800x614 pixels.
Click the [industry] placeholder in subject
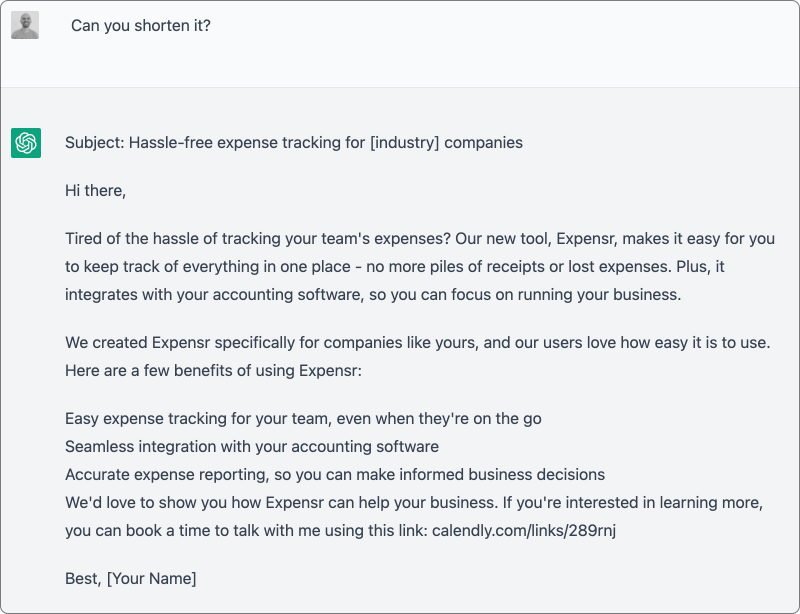point(404,142)
